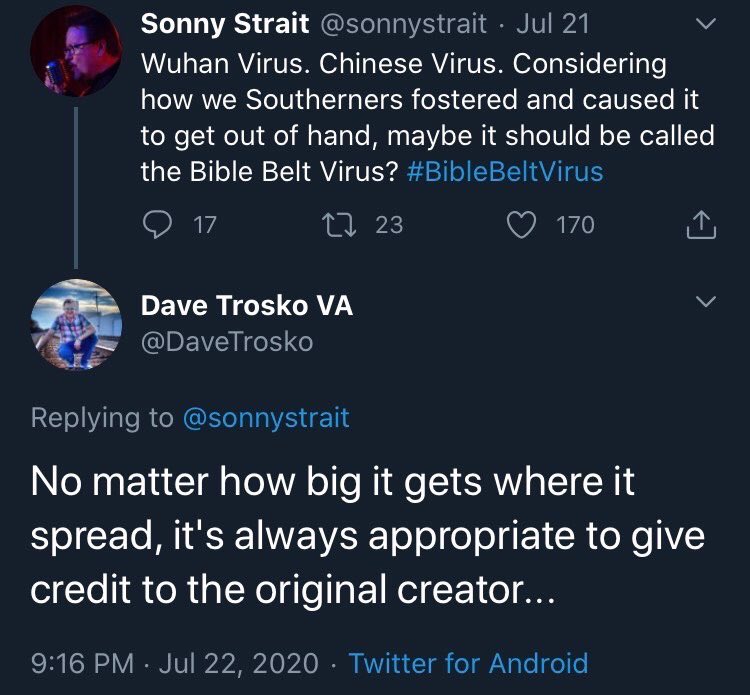View the 17 replies count

205,225
